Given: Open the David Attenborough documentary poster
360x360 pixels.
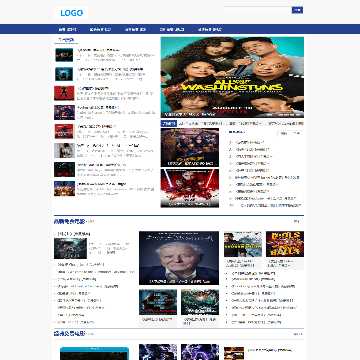Looking at the screenshot, I should coord(179,258).
